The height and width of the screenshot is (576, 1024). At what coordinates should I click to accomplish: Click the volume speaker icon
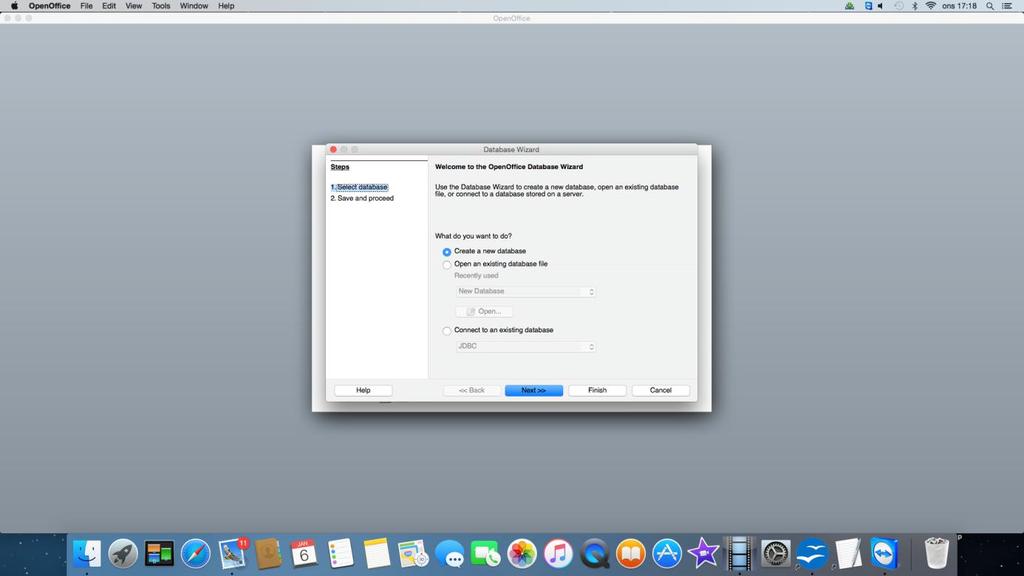pos(880,6)
